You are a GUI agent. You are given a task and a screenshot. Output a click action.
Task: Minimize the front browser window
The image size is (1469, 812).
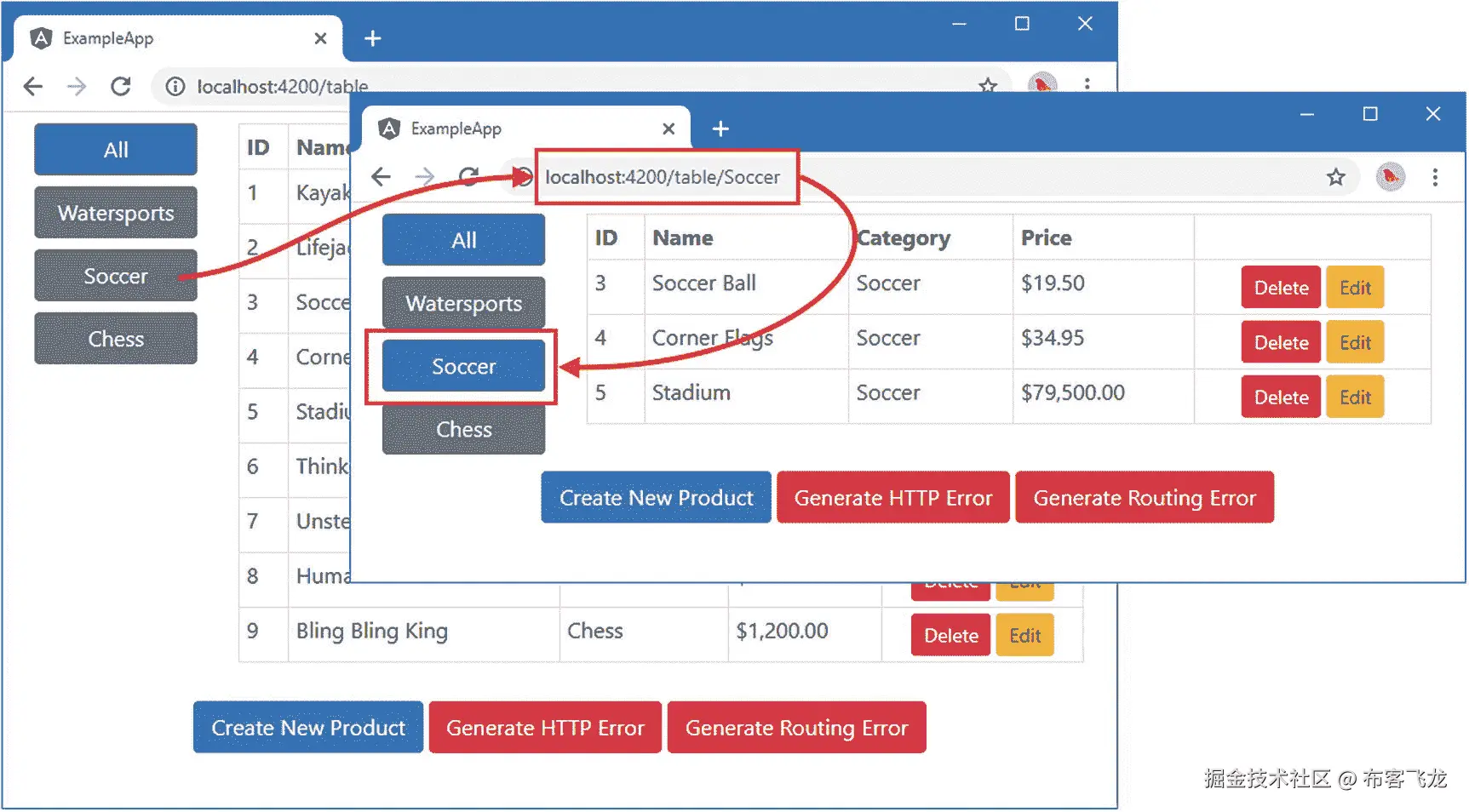click(x=1307, y=114)
